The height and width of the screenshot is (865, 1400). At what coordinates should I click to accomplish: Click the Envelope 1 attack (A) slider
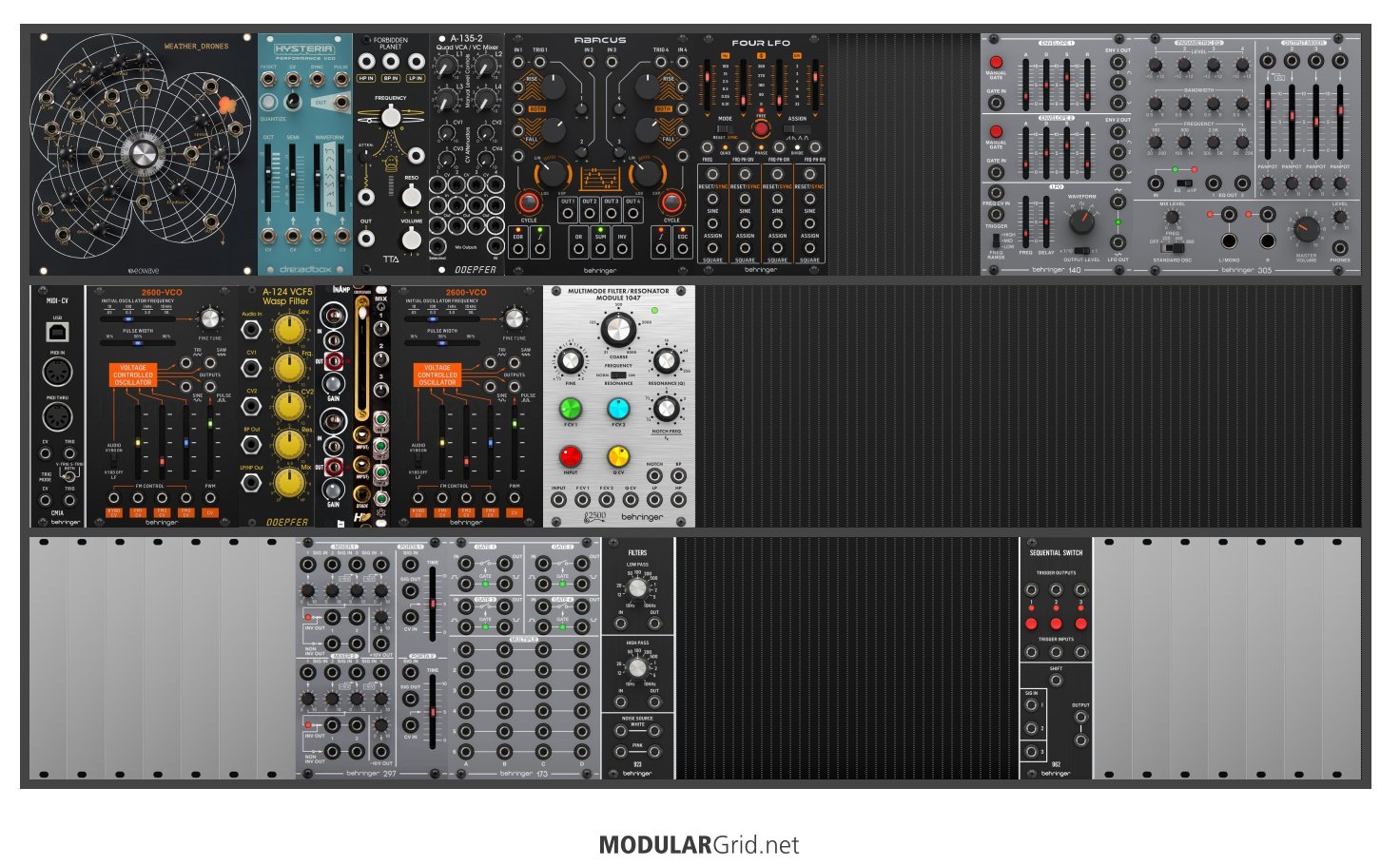coord(1025,84)
